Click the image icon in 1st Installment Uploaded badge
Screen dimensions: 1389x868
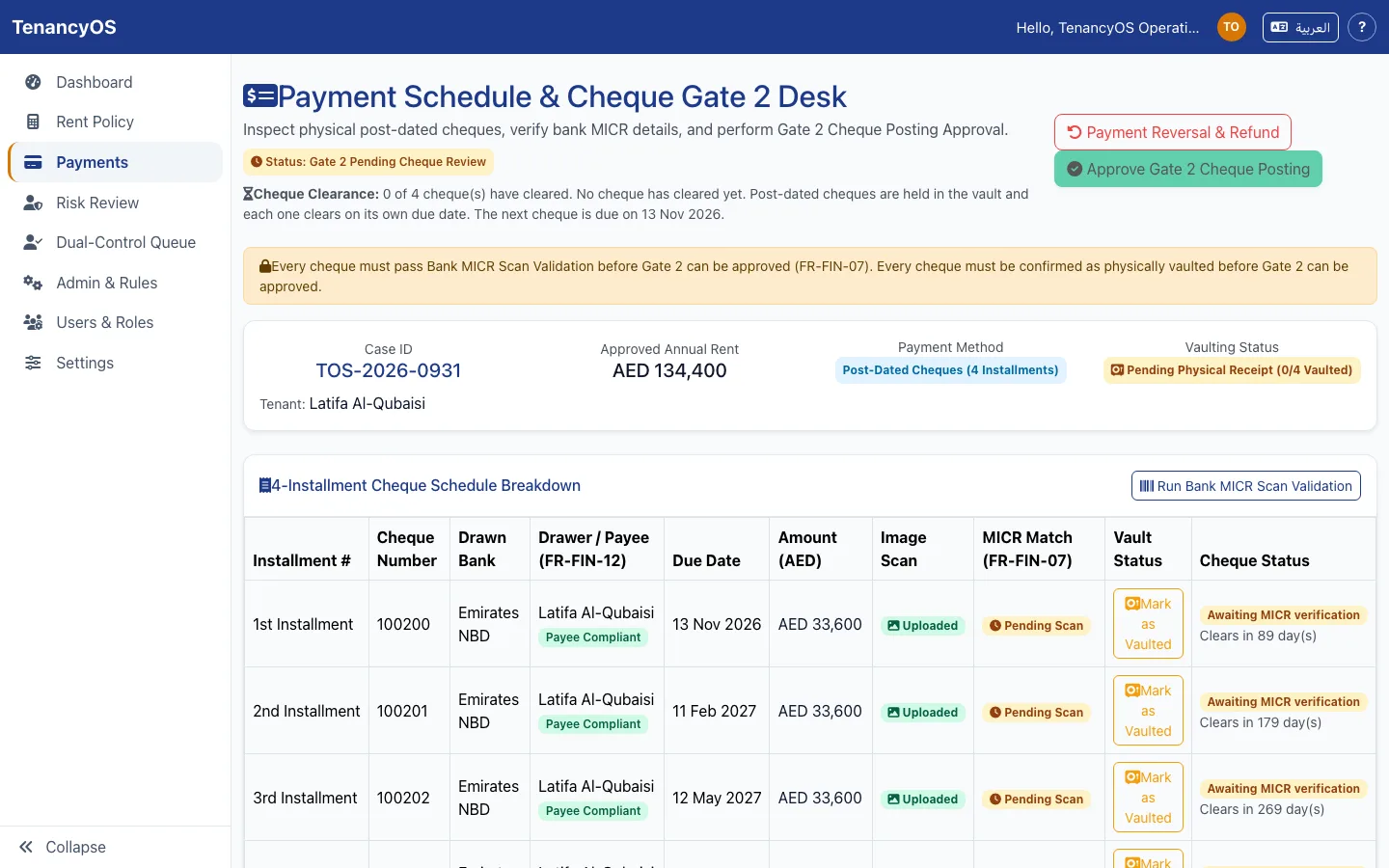(x=893, y=626)
